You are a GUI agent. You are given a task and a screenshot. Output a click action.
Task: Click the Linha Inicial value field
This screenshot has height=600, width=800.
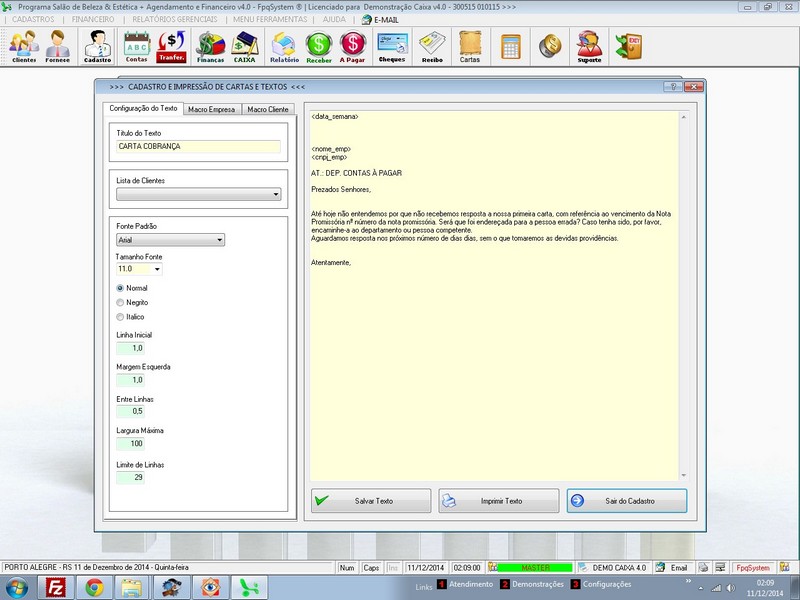coord(130,348)
